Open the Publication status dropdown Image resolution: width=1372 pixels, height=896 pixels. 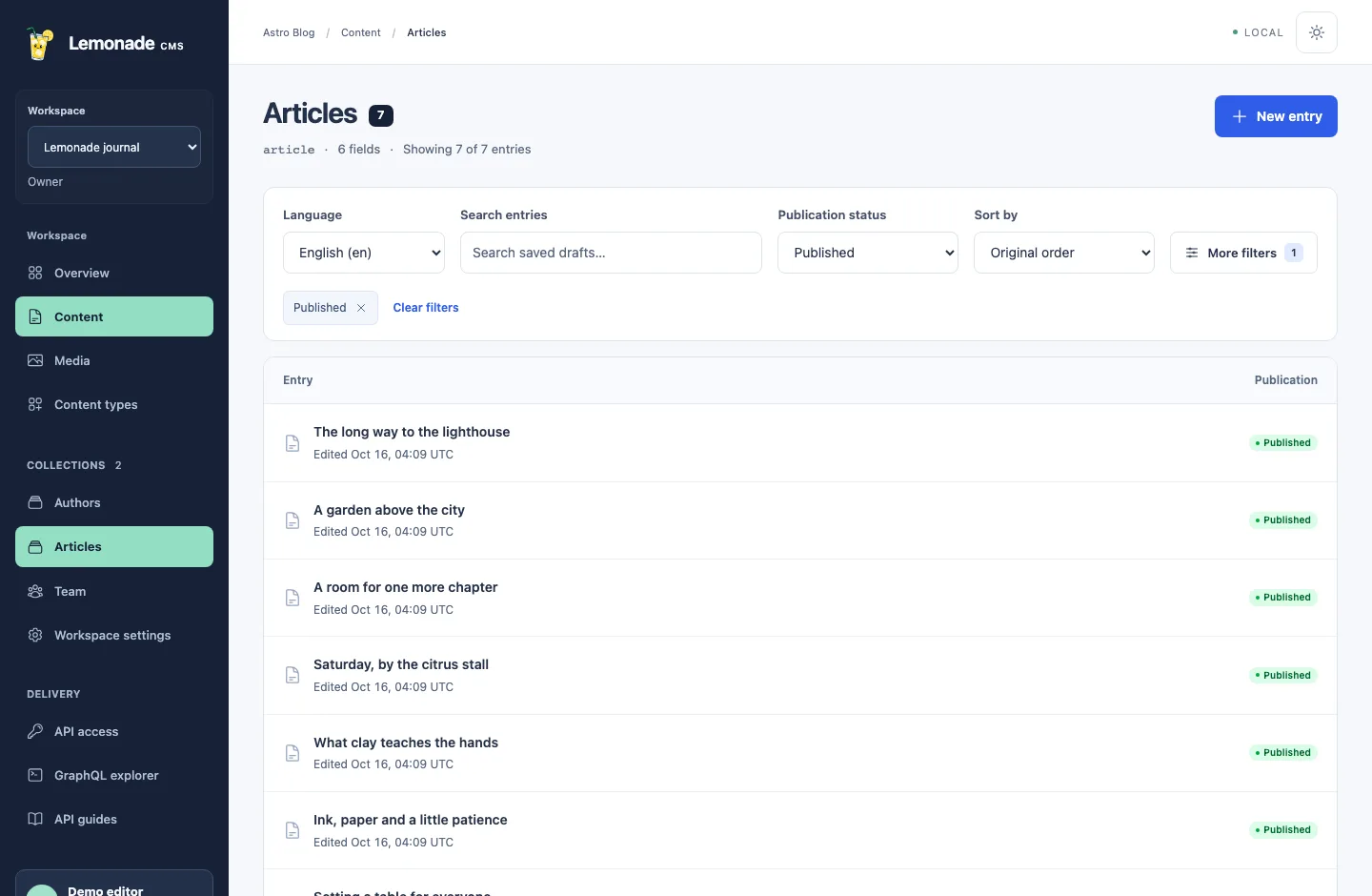(868, 253)
